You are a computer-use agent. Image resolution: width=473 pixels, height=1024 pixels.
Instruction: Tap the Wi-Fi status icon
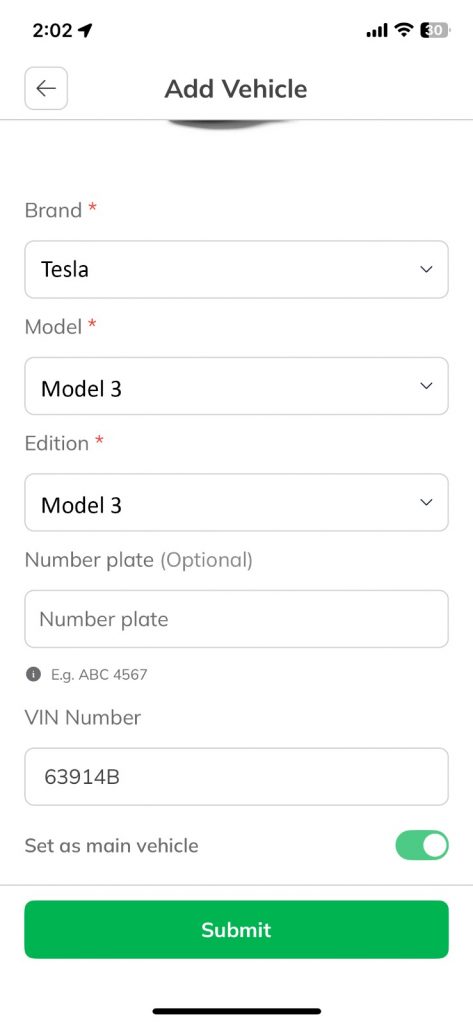(405, 30)
